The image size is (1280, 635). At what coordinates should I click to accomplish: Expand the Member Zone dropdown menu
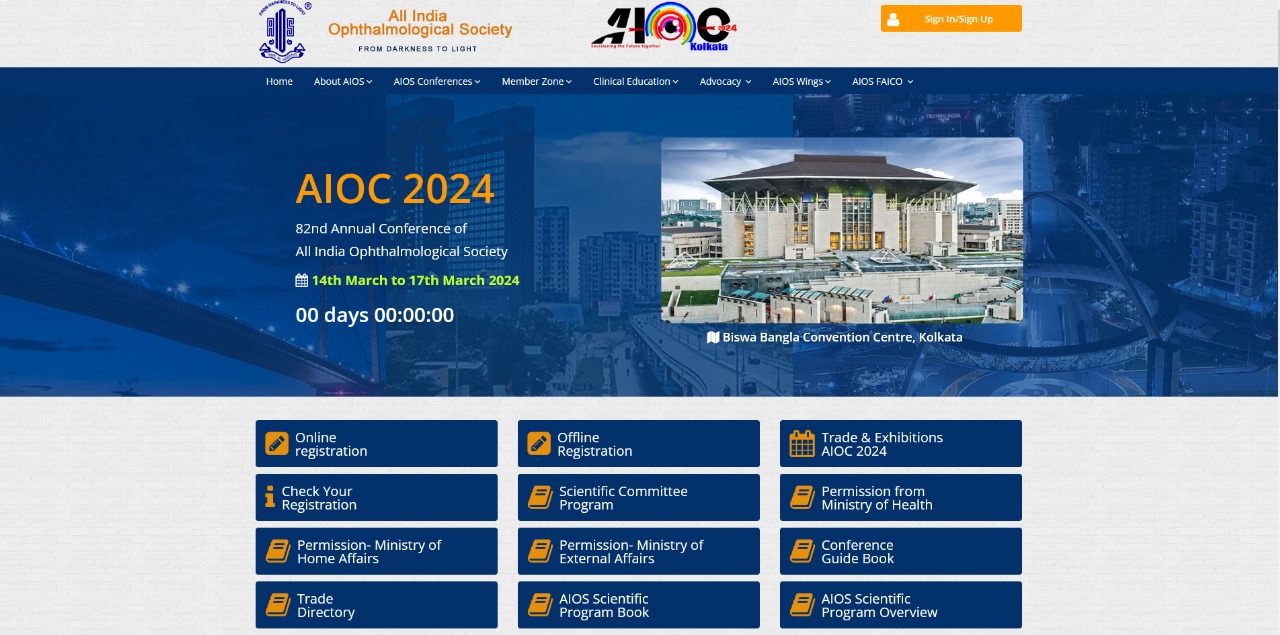pos(537,82)
